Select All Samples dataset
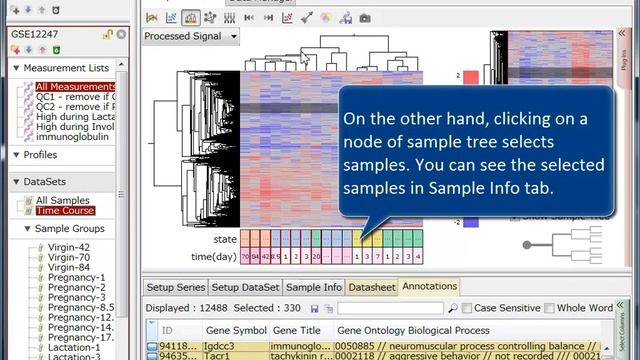The image size is (640, 360). (x=62, y=200)
